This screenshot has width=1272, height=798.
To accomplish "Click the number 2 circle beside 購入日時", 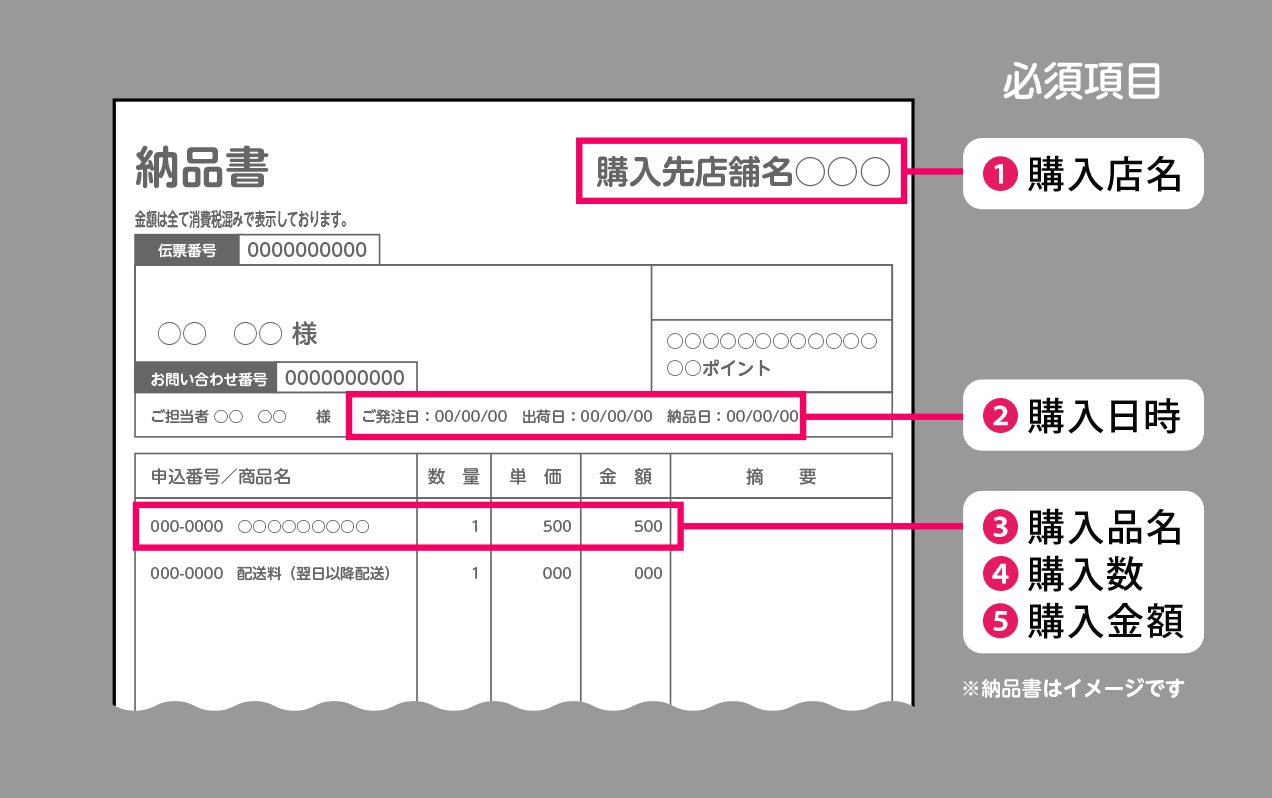I will pos(999,415).
